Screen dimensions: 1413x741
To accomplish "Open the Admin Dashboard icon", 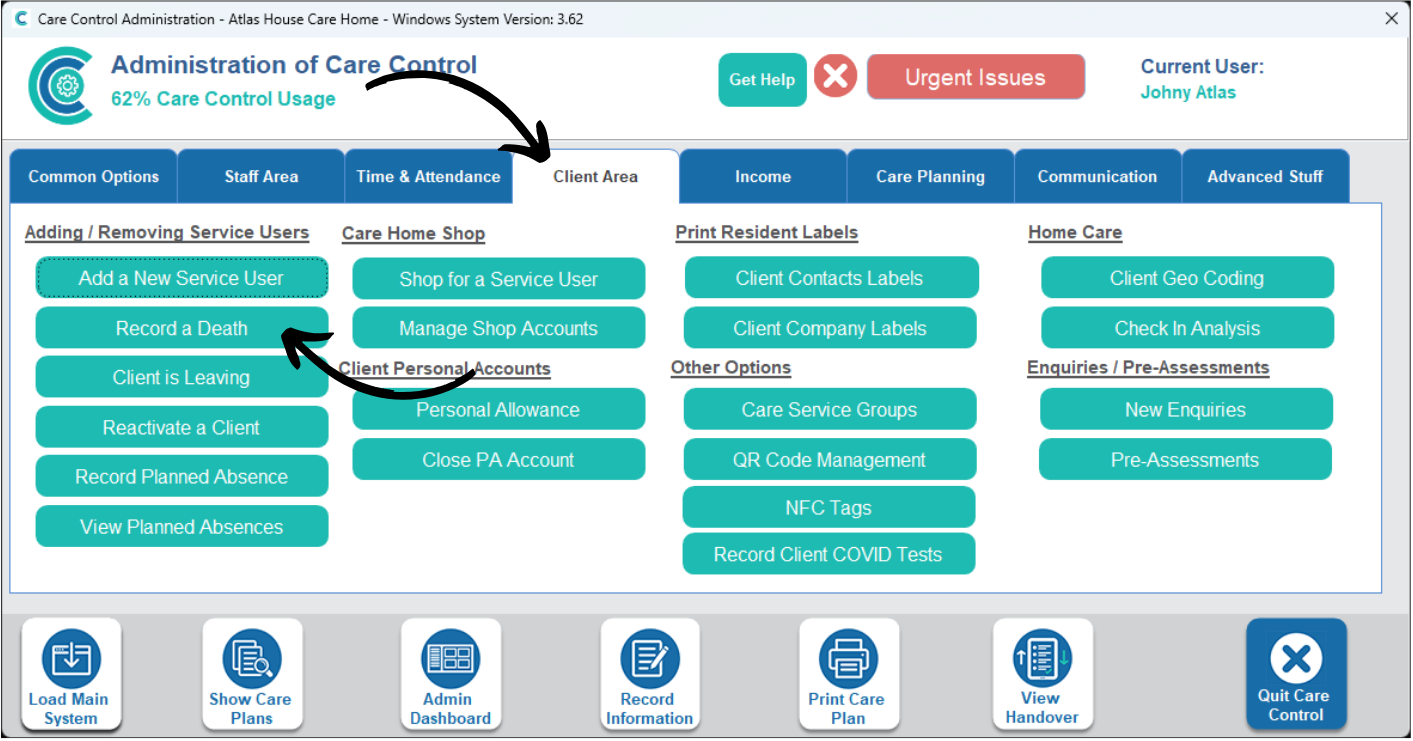I will click(x=451, y=674).
